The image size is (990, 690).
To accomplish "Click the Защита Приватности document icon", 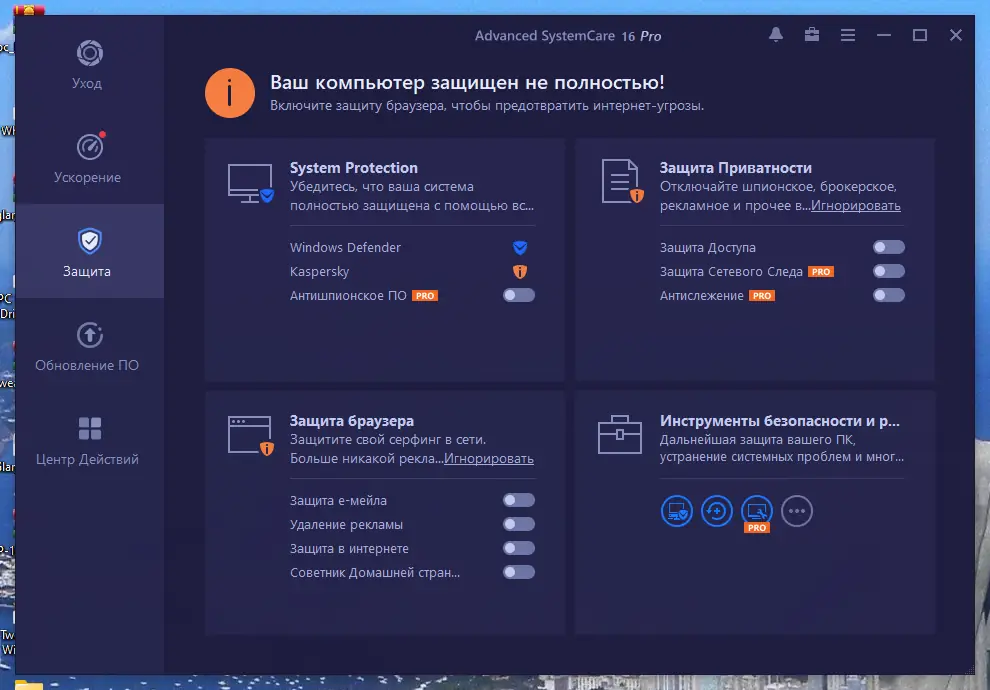I will coord(622,181).
